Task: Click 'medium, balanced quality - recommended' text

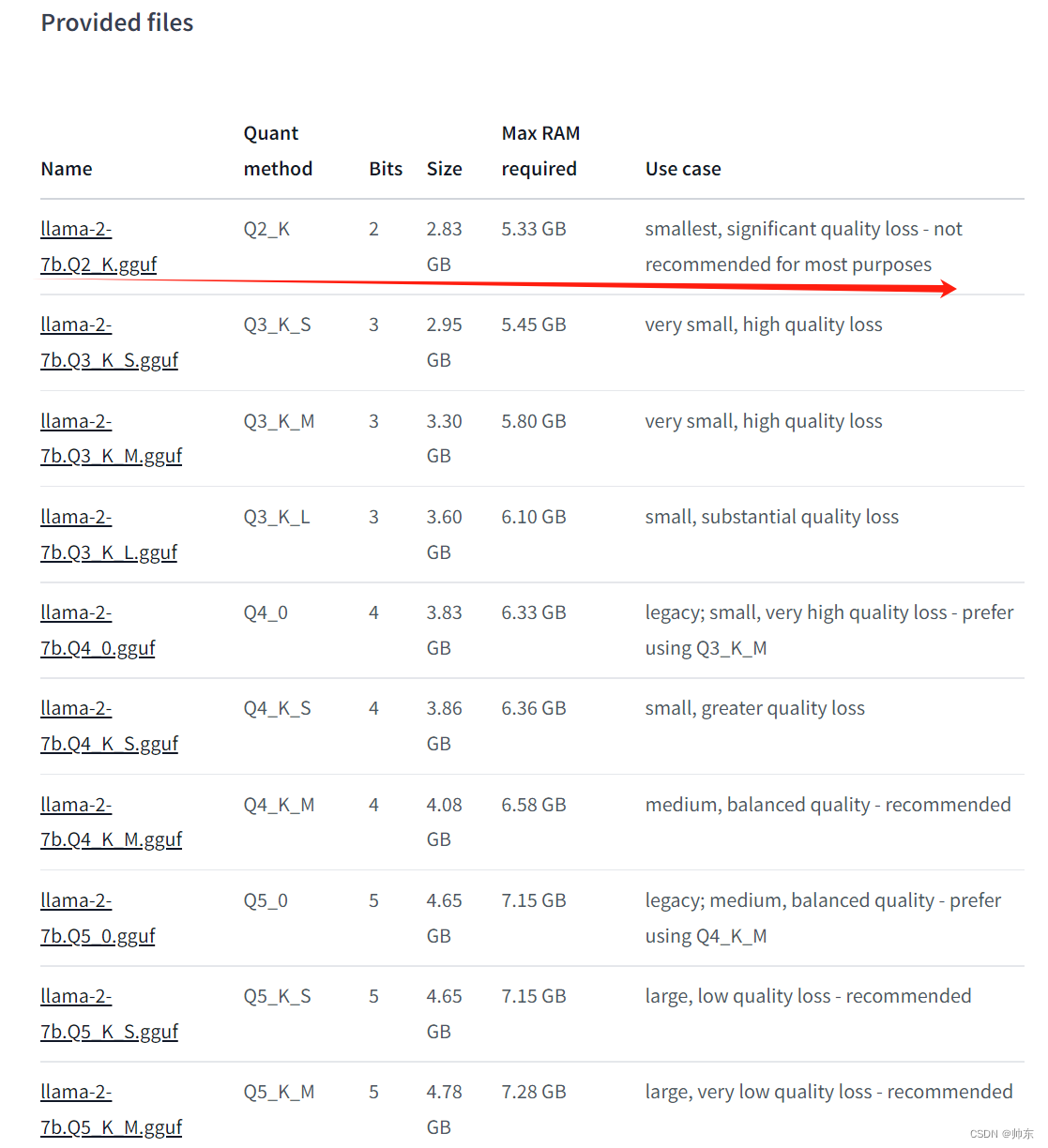Action: tap(828, 805)
